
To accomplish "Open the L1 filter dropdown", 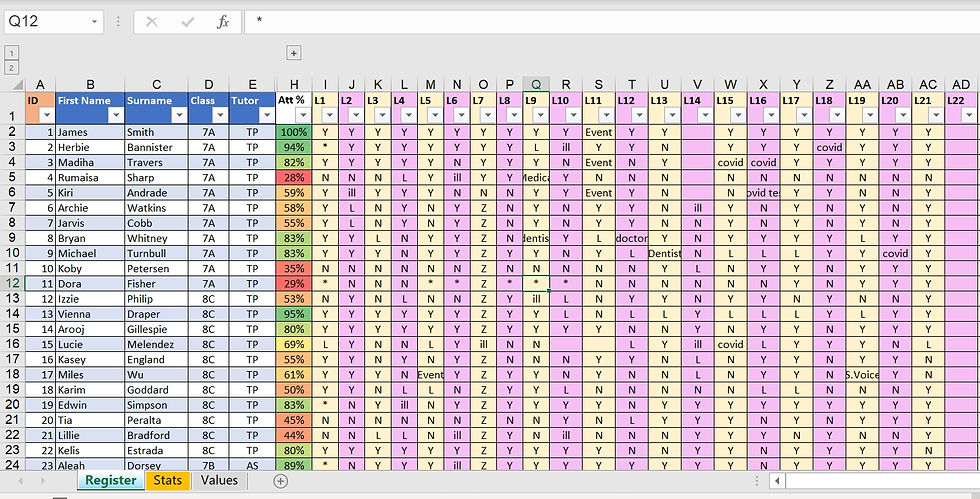I will [x=329, y=115].
